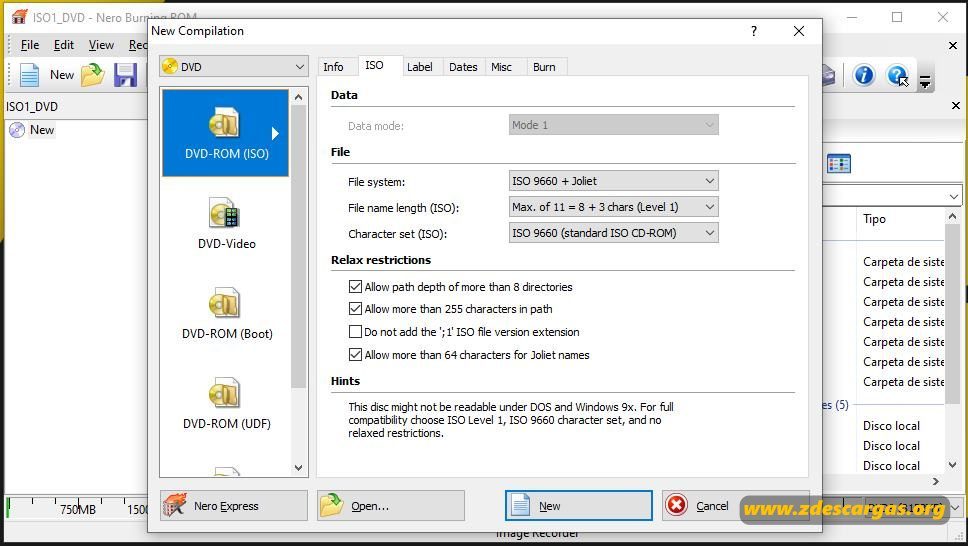The image size is (968, 546).
Task: Click the New document icon in main toolbar
Action: [x=29, y=75]
